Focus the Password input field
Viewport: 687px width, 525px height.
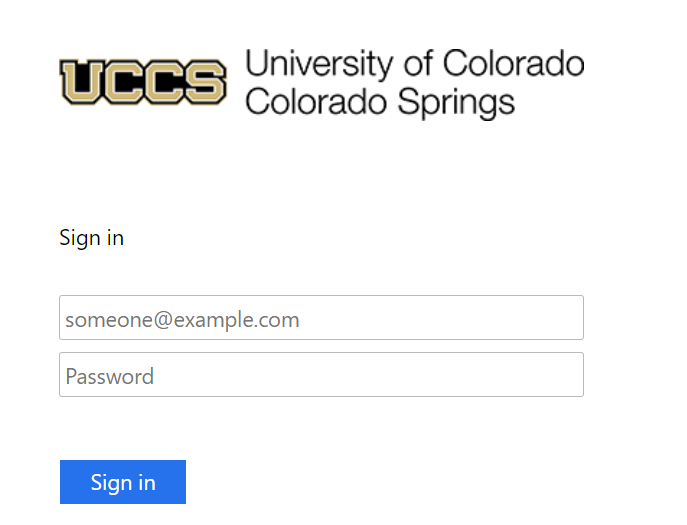point(321,375)
